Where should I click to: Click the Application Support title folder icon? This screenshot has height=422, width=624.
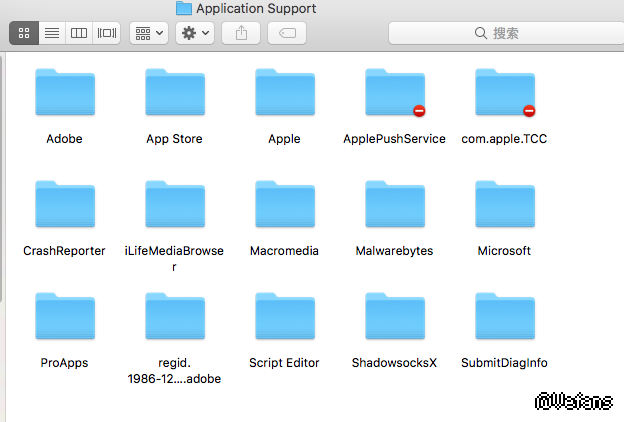point(184,8)
